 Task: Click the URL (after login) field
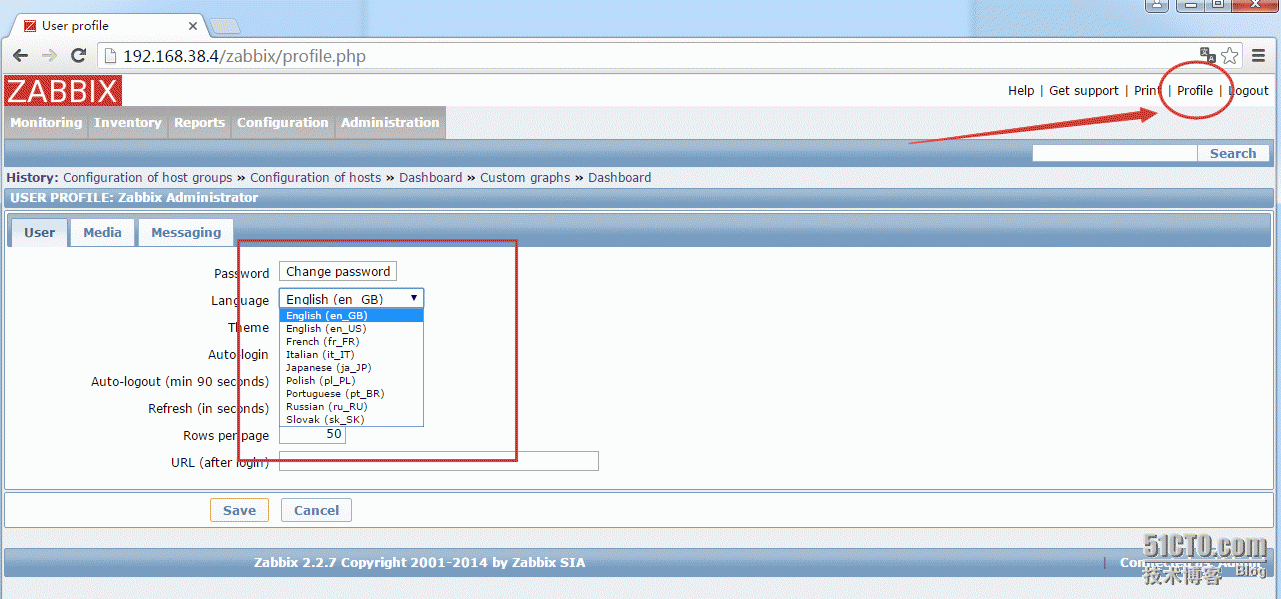[x=438, y=461]
